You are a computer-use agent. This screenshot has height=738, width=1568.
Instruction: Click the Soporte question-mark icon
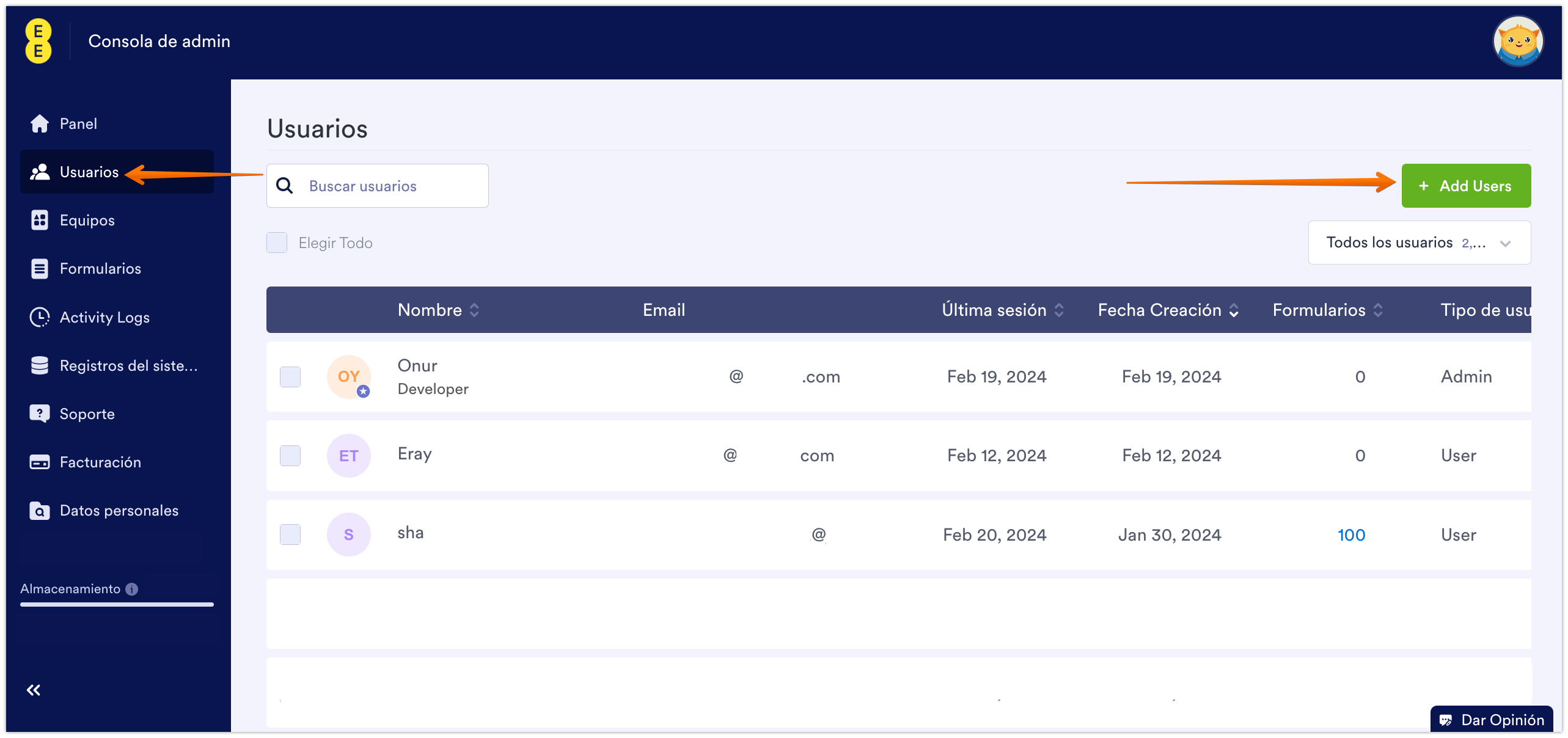pos(40,414)
